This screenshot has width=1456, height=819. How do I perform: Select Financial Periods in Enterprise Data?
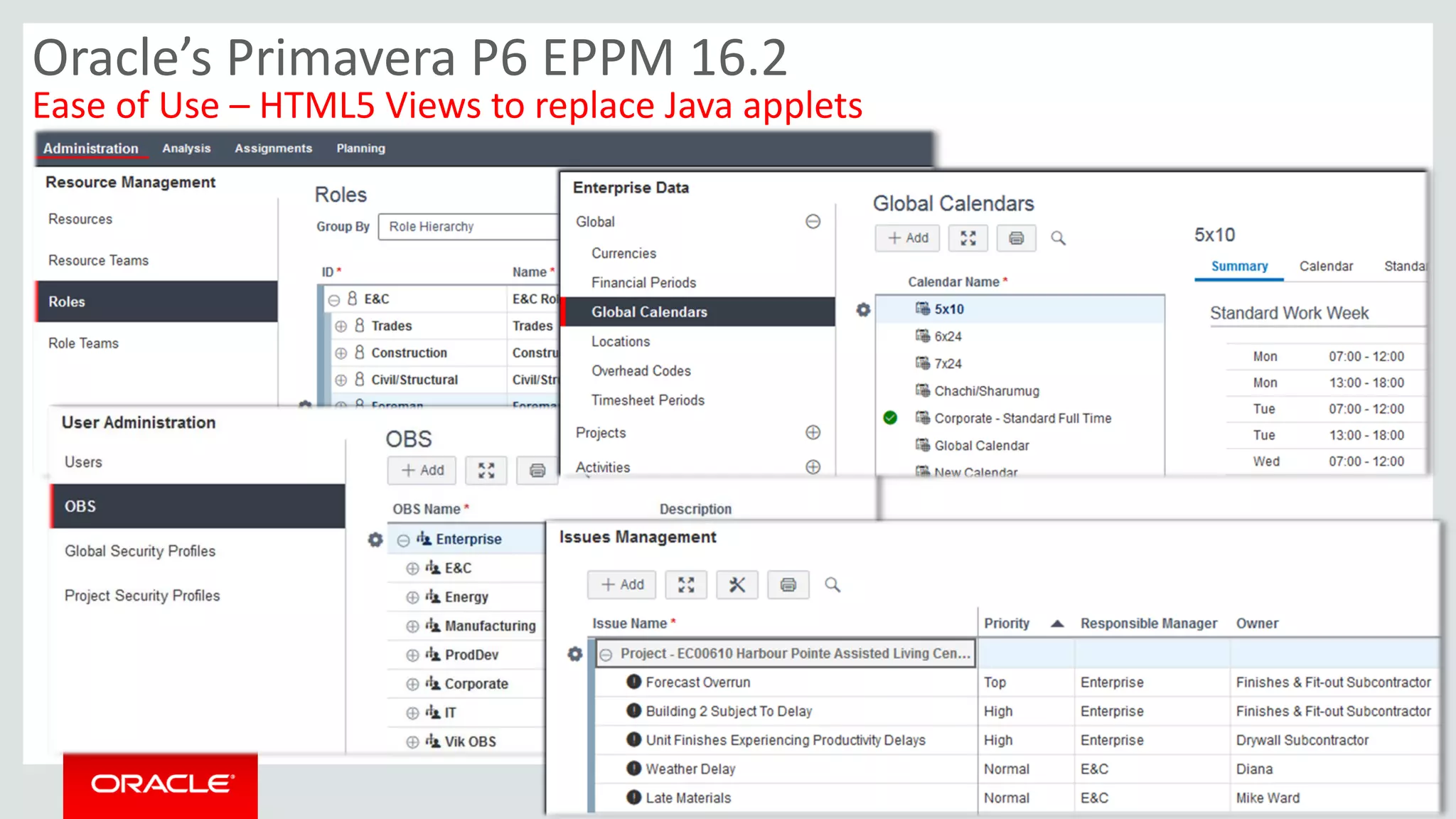click(x=643, y=283)
